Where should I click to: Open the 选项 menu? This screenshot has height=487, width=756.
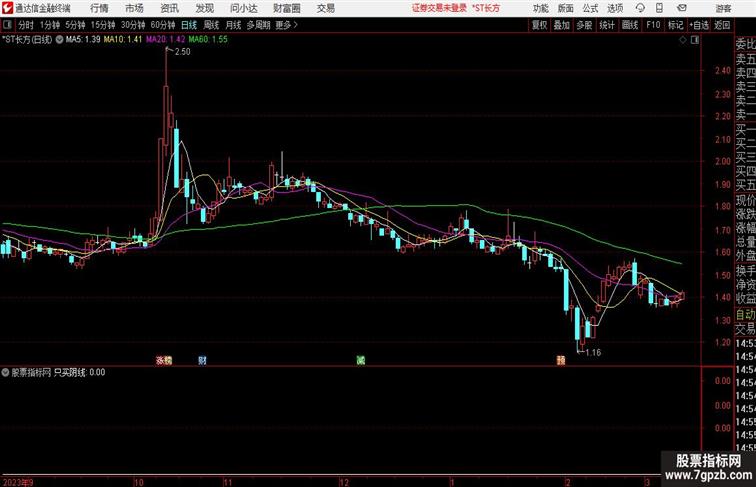click(x=615, y=8)
